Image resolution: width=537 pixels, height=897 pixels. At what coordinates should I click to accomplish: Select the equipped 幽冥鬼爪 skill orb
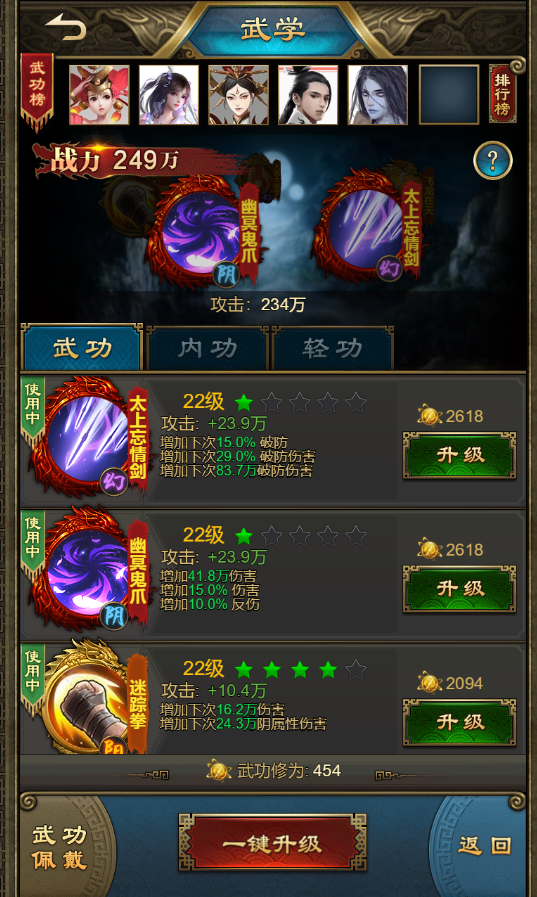202,232
